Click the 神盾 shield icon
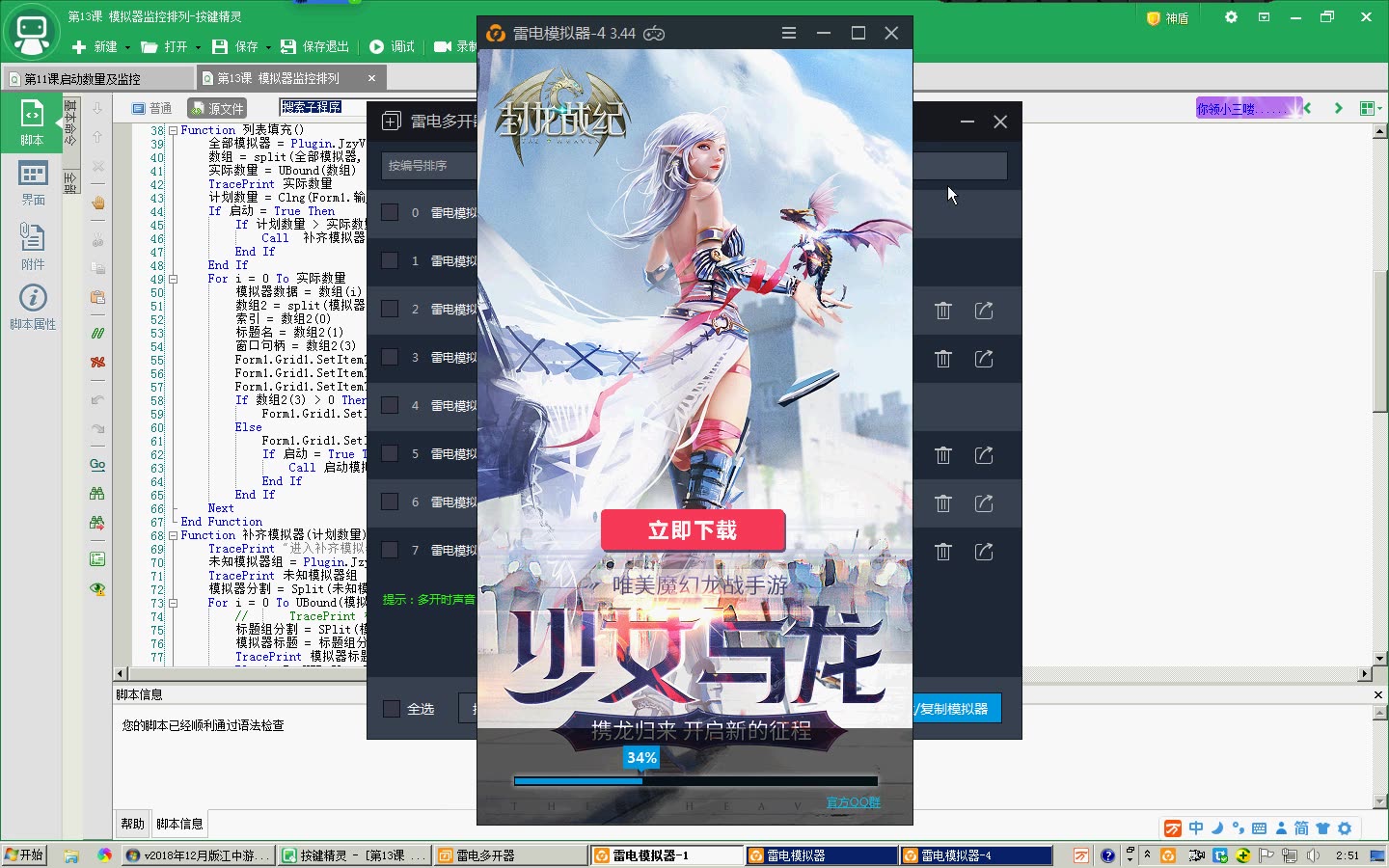Viewport: 1389px width, 868px height. [x=1153, y=18]
